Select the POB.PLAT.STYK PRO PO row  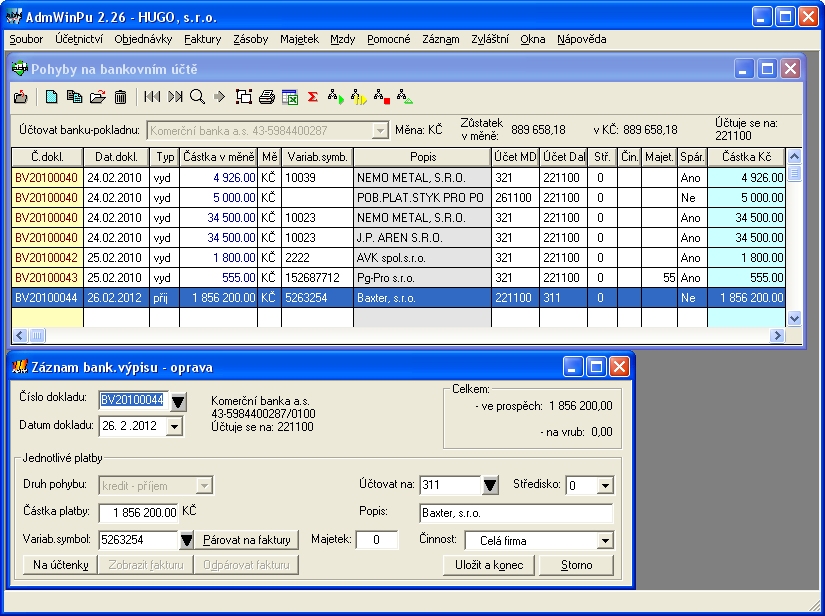[x=398, y=198]
